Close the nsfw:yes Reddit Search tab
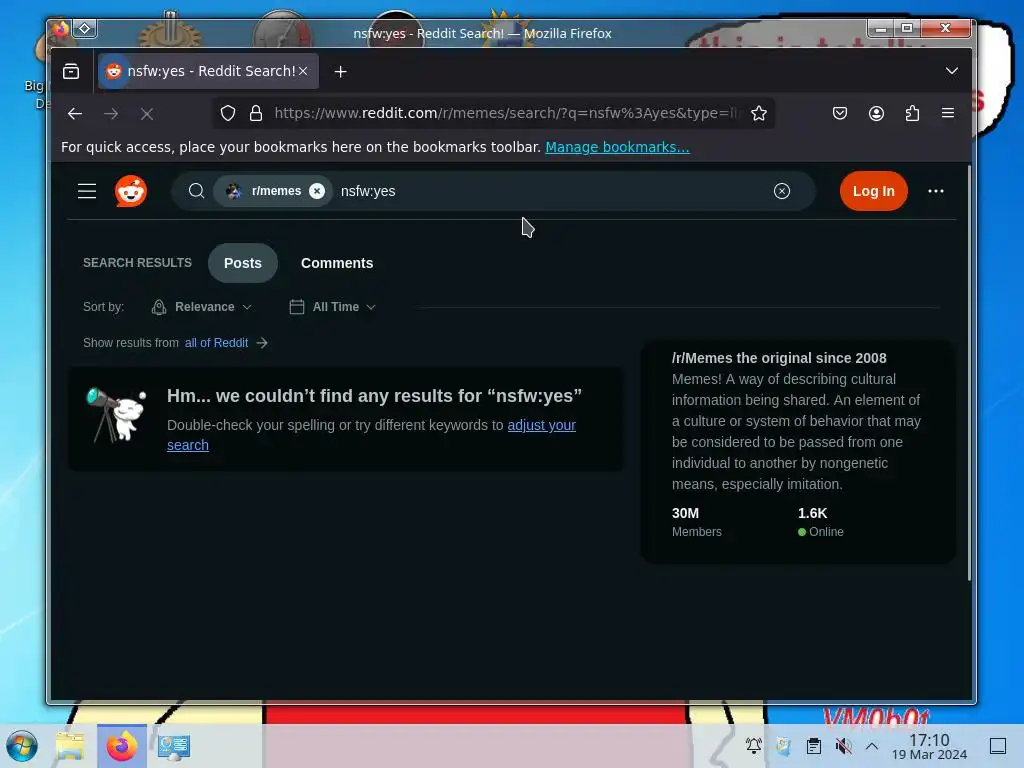This screenshot has height=768, width=1024. tap(303, 71)
